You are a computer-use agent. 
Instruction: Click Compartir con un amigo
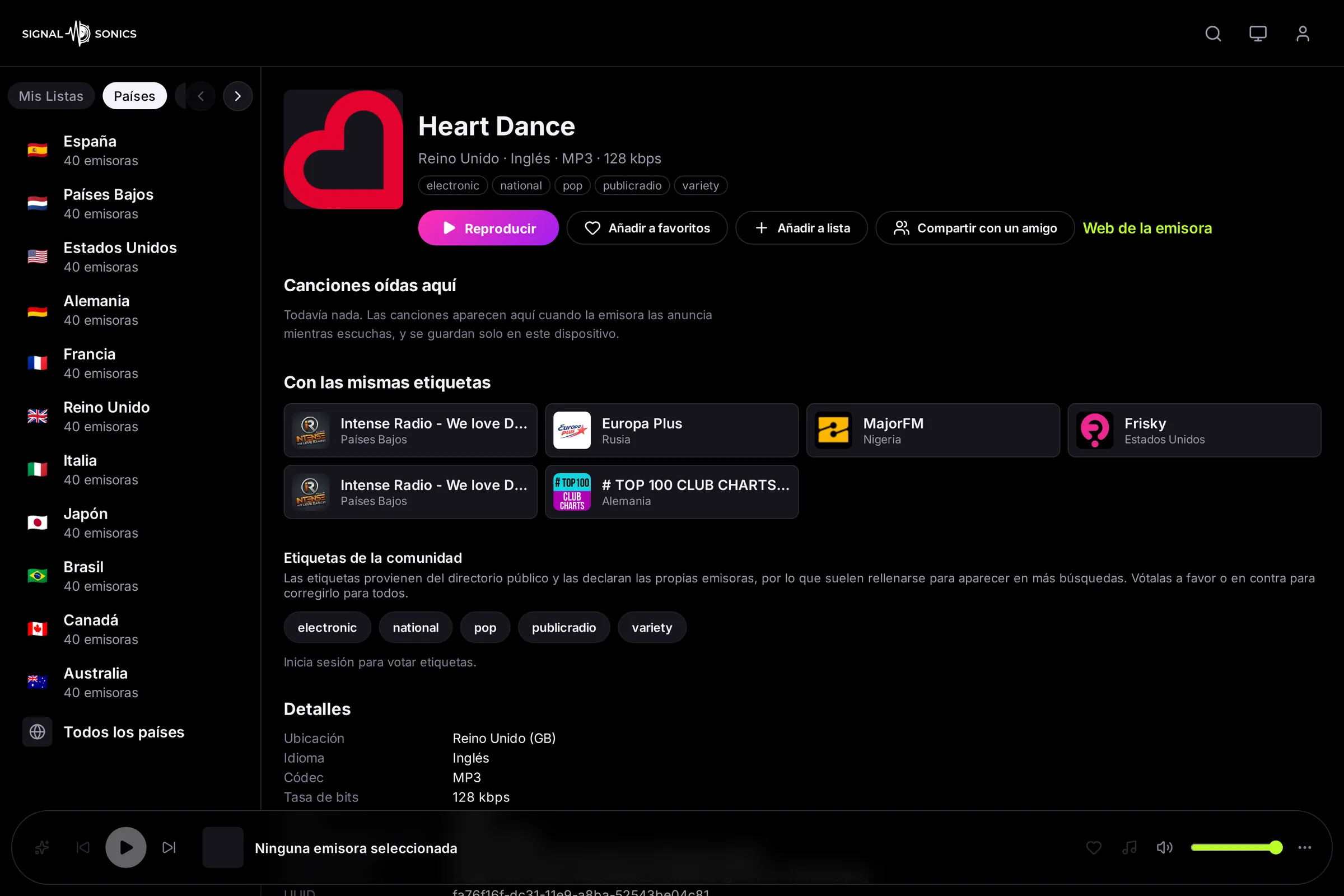(x=975, y=228)
